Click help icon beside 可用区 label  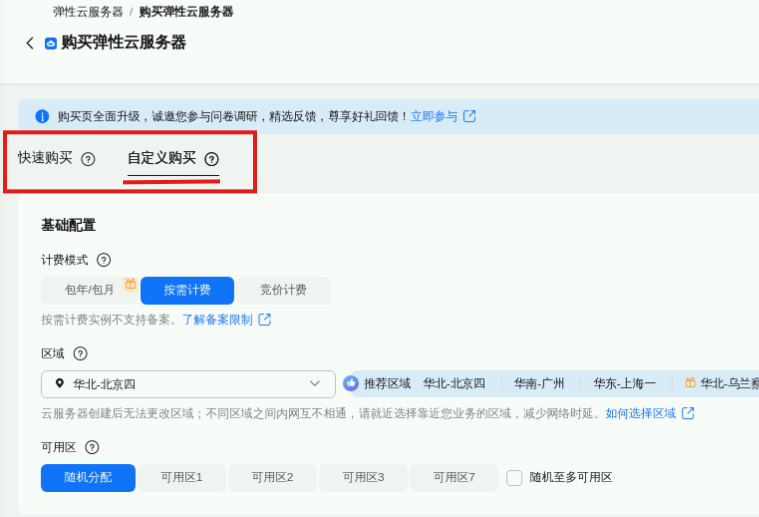[x=92, y=447]
